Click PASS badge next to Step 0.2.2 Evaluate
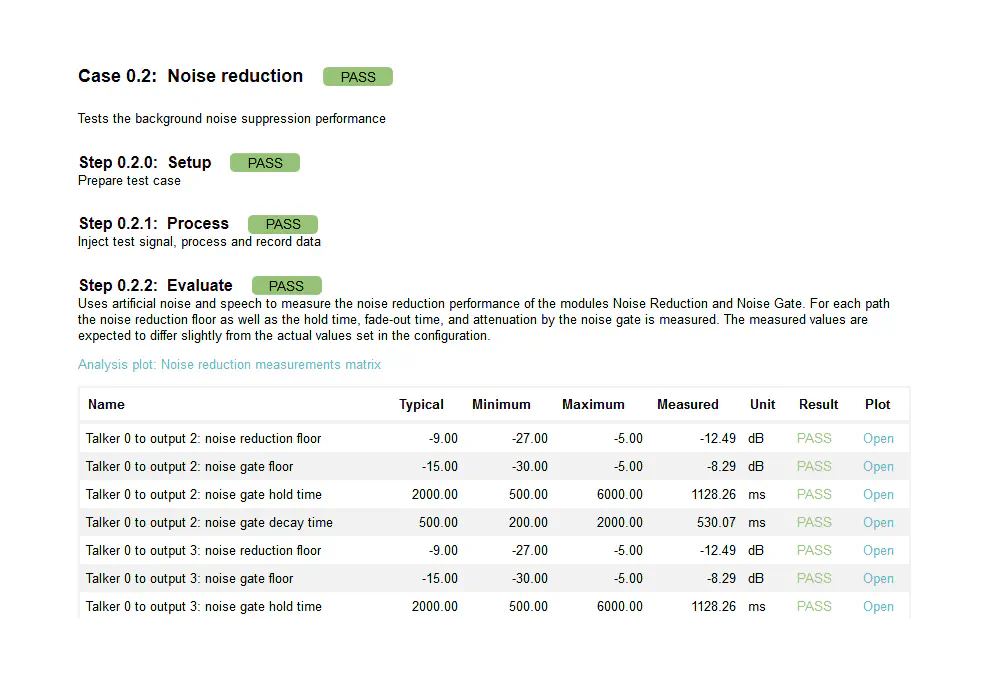1000x680 pixels. click(x=287, y=285)
